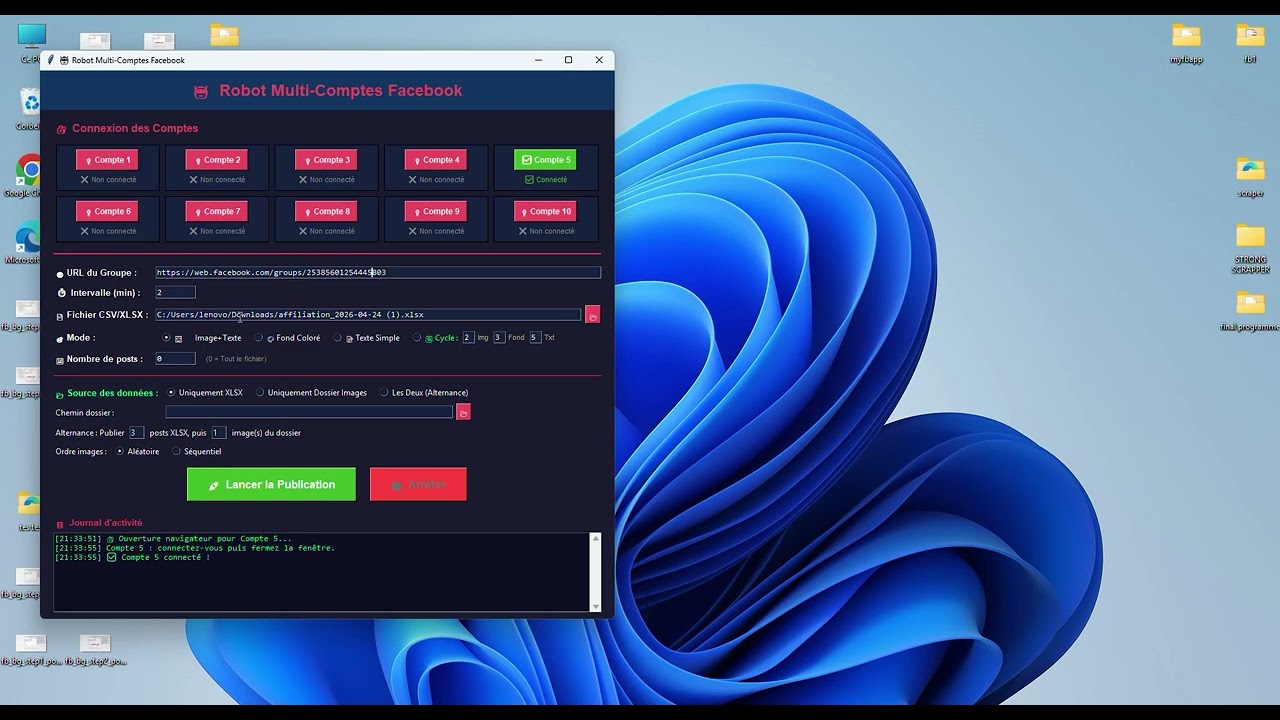The width and height of the screenshot is (1280, 720).
Task: Click the down arrow of activity log scrollbar
Action: click(596, 606)
